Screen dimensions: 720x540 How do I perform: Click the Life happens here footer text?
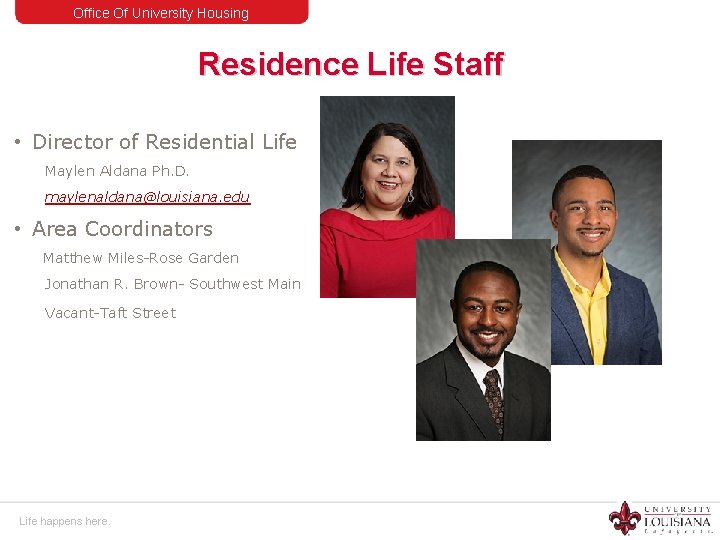pos(65,521)
